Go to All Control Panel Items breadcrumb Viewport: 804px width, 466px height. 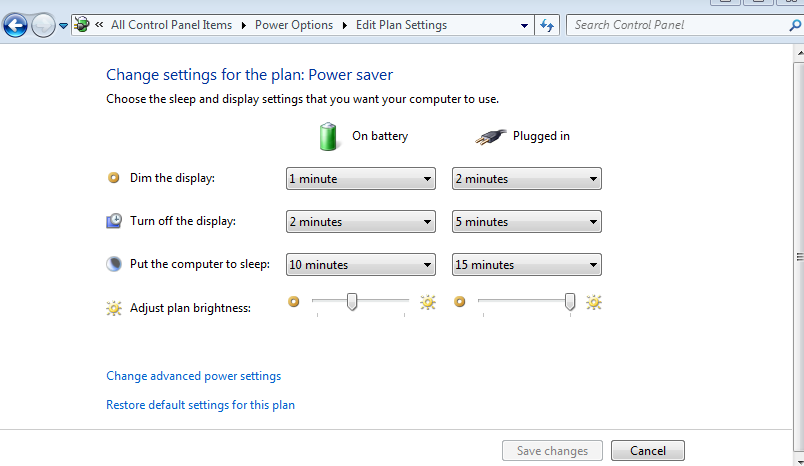(x=171, y=25)
